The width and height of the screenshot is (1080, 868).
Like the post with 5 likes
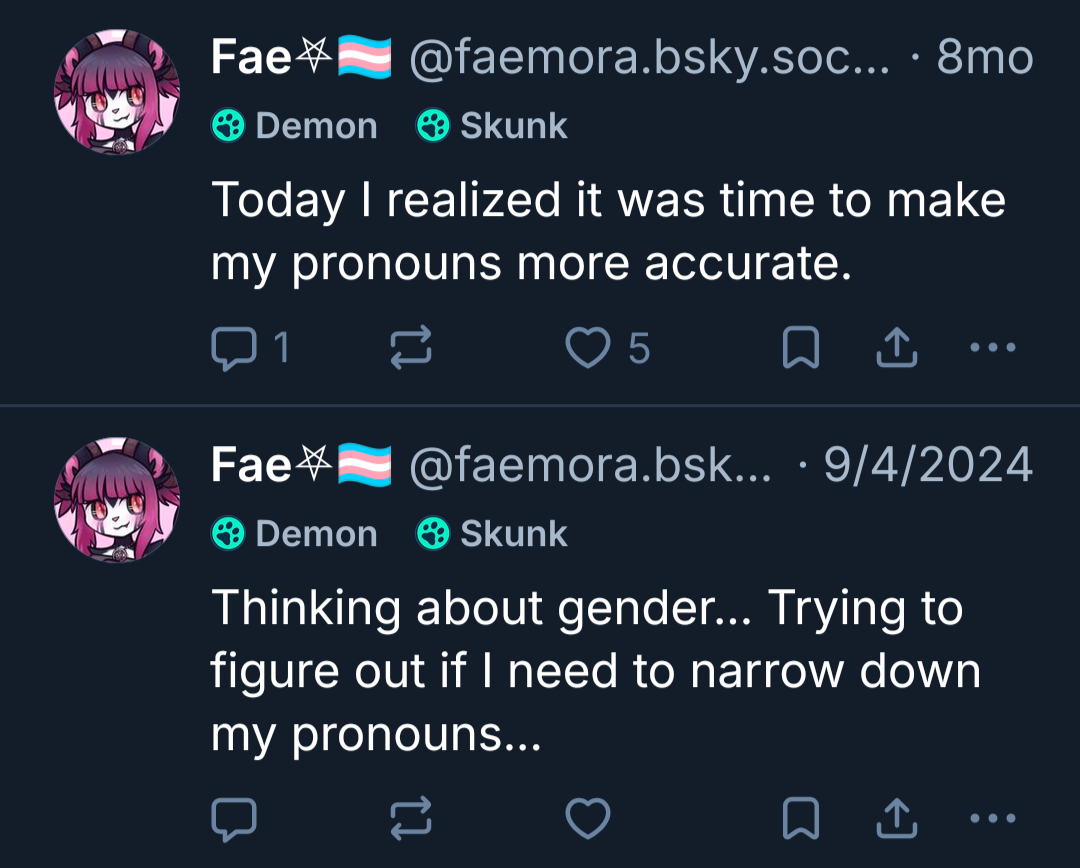[587, 348]
